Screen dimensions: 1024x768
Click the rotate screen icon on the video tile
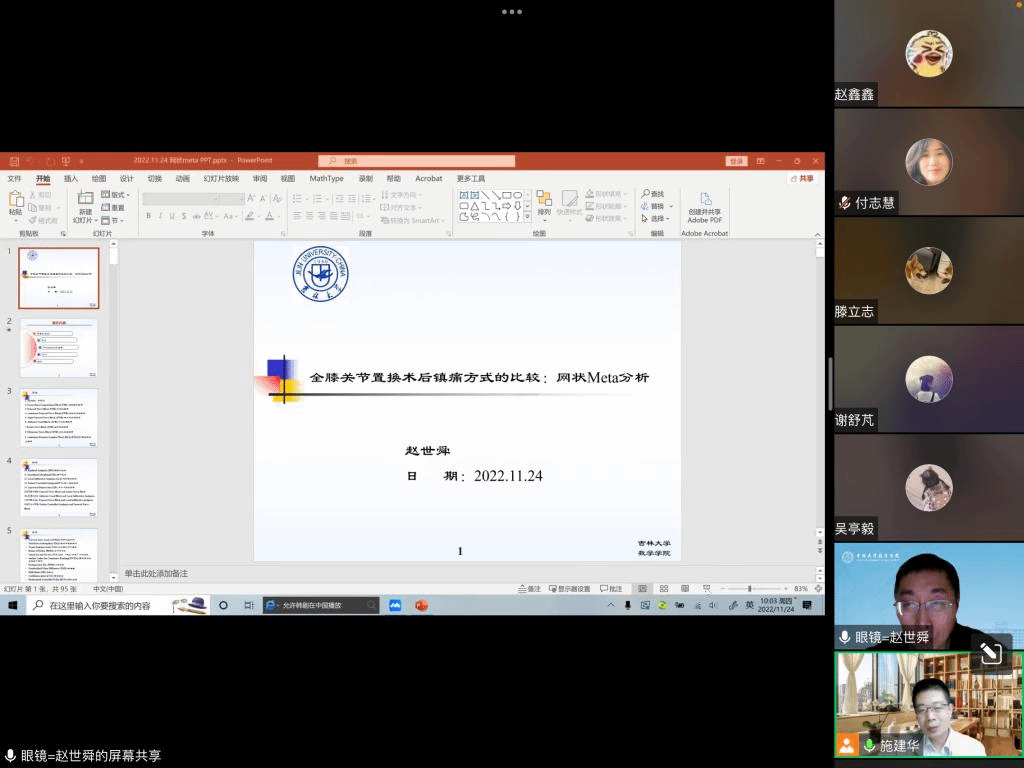tap(991, 653)
